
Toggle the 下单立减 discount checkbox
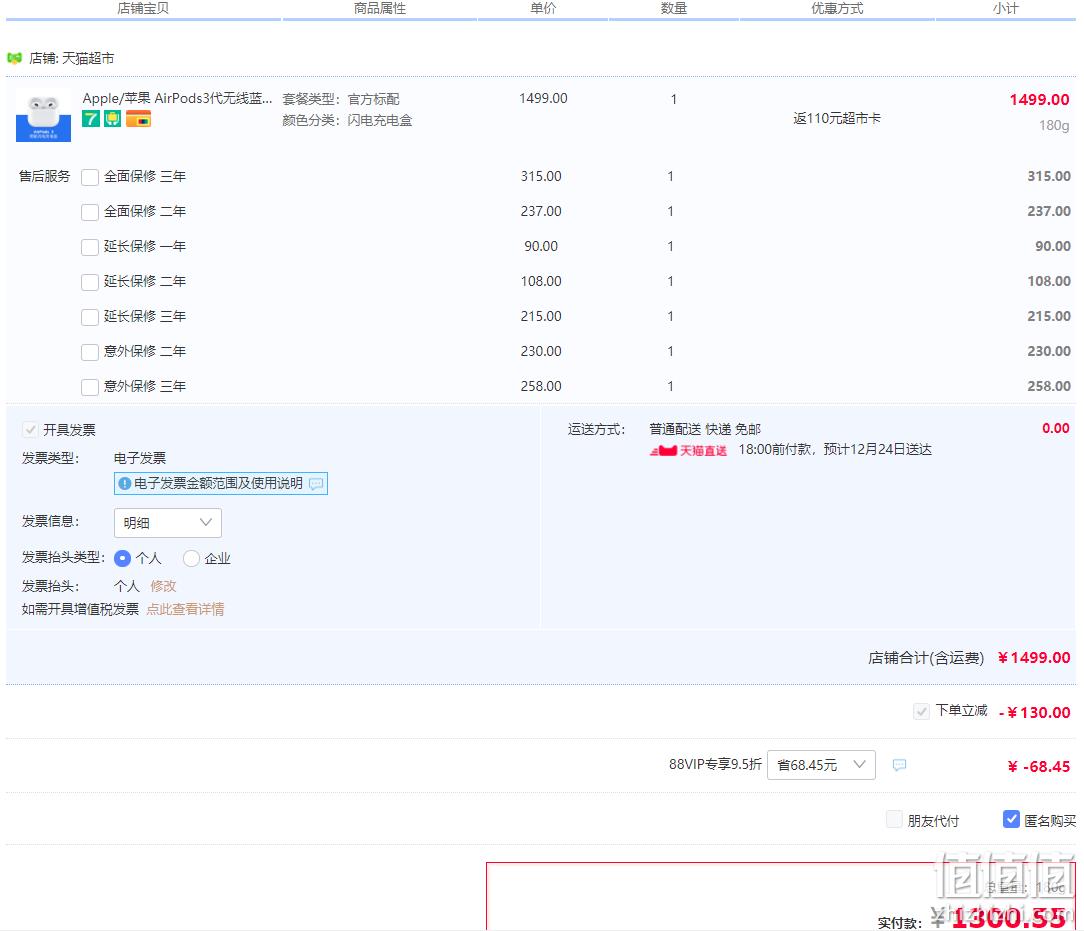[x=921, y=711]
